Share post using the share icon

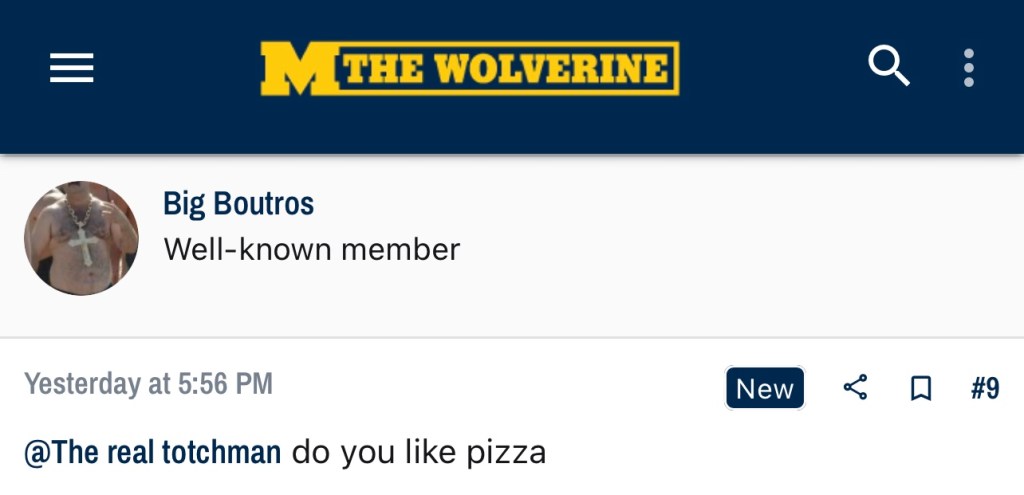coord(855,388)
